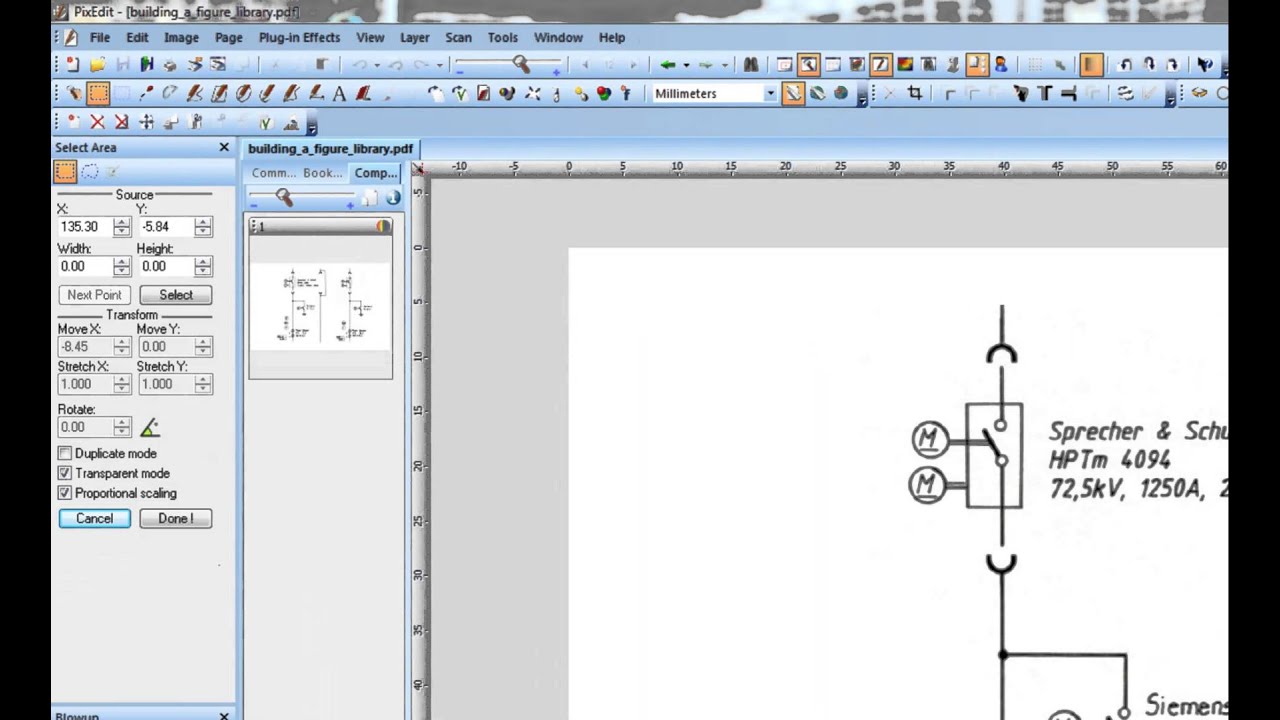
Task: Open the Plug-in Effects menu
Action: click(299, 37)
